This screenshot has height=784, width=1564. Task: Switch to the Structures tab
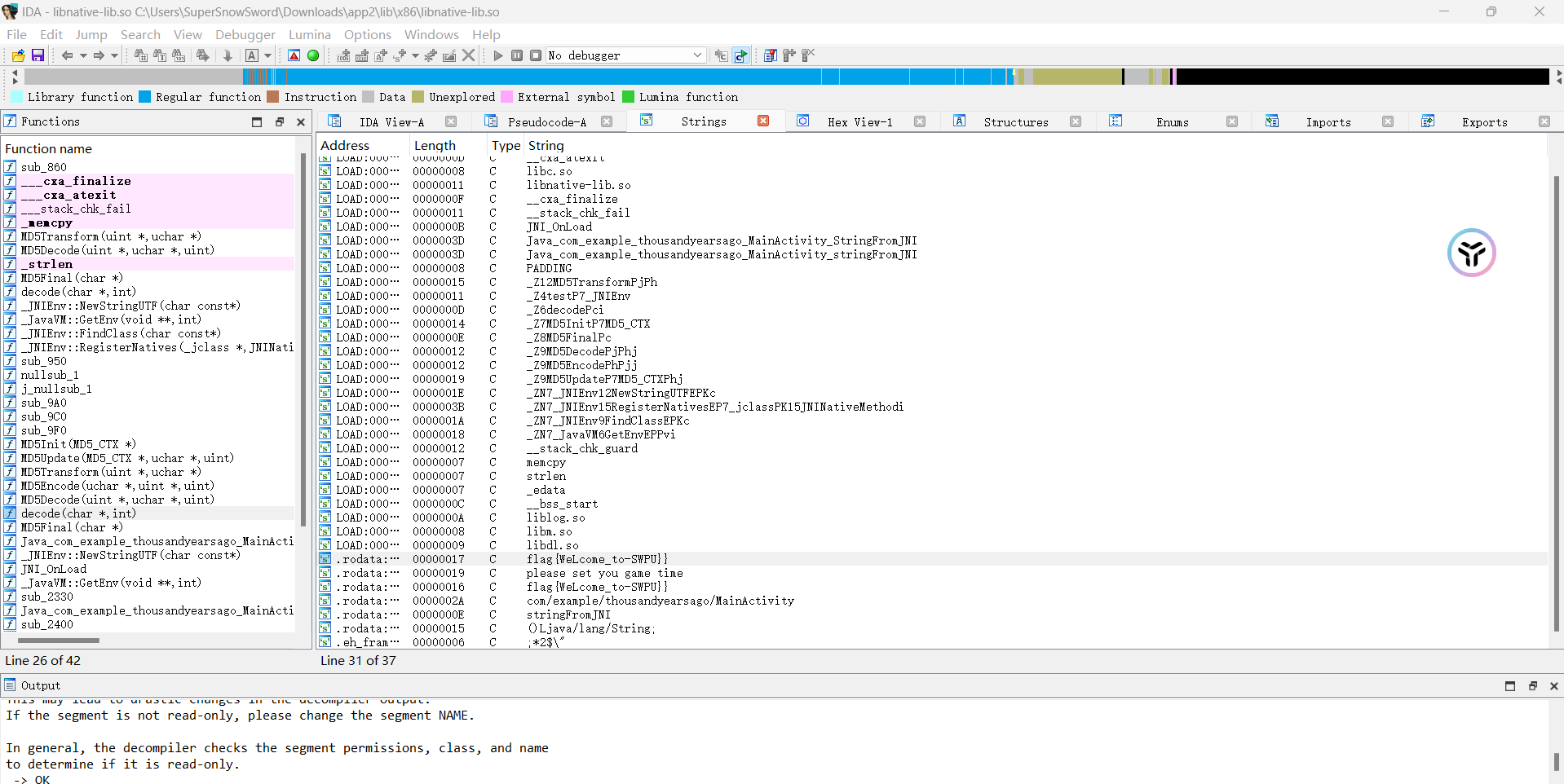pyautogui.click(x=1015, y=122)
